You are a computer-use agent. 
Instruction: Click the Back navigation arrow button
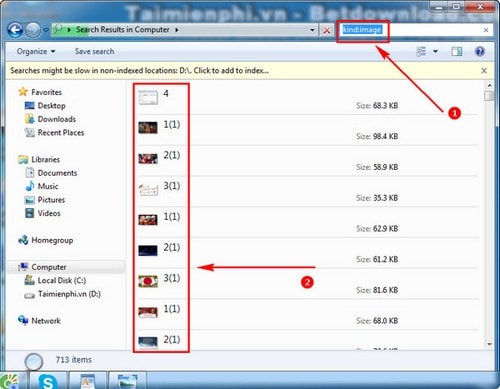(x=15, y=30)
